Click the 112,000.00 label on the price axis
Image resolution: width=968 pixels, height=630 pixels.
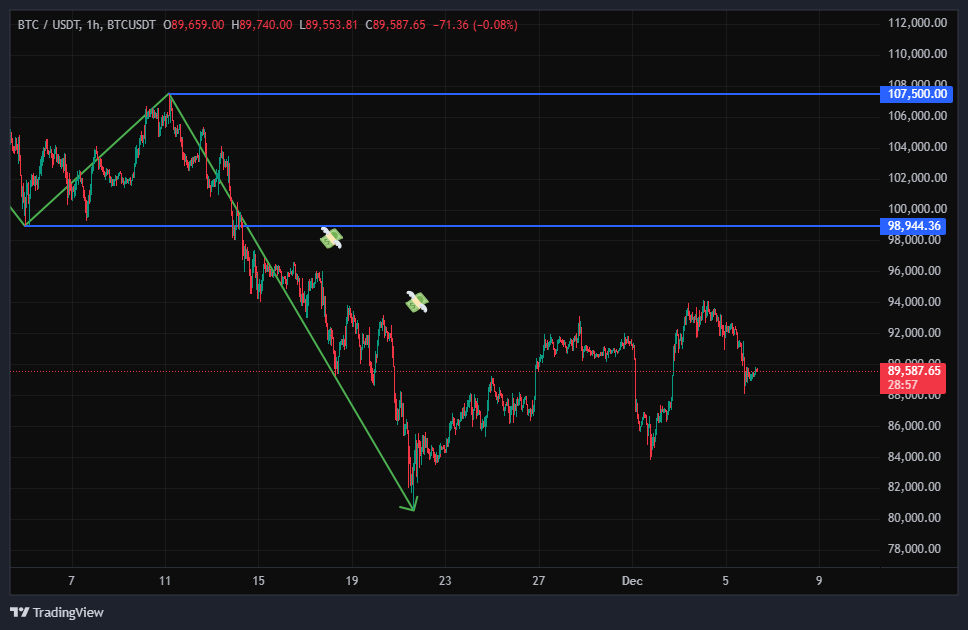point(917,23)
